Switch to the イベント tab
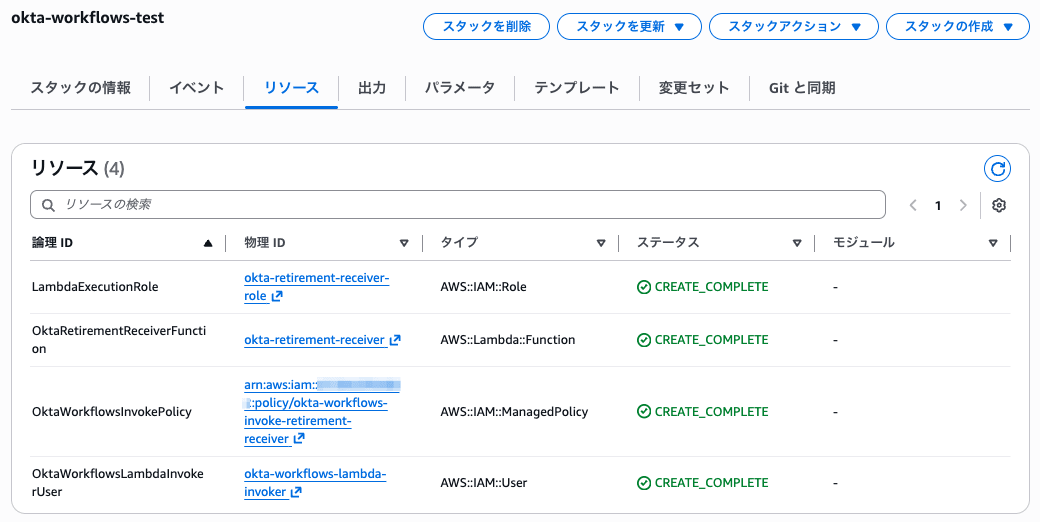This screenshot has width=1040, height=522. pyautogui.click(x=196, y=88)
